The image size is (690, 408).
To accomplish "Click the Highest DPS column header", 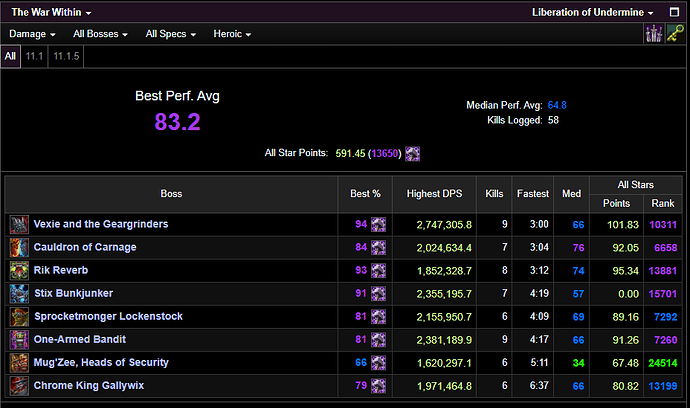I will tap(434, 194).
